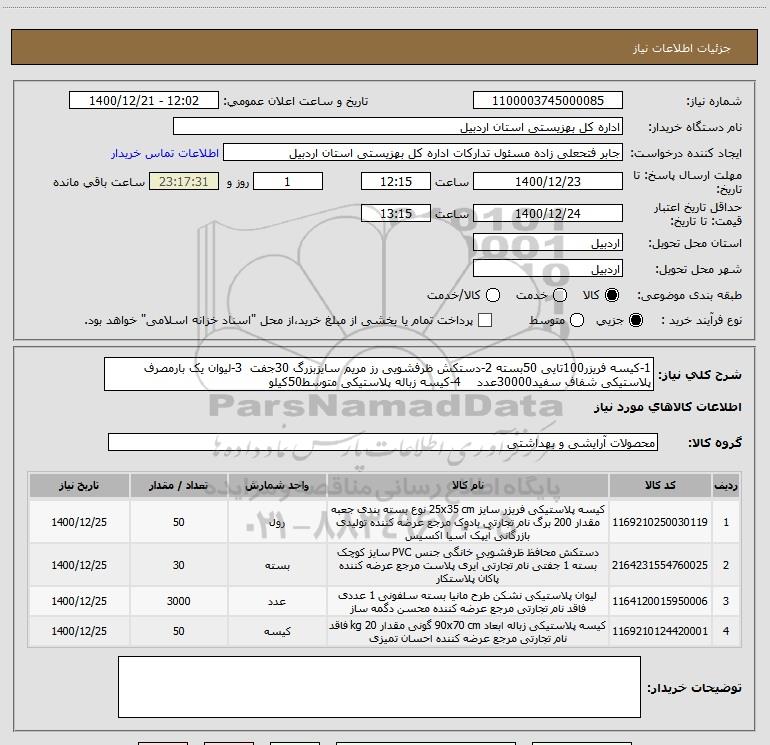Click the need number field 1100003745000085
This screenshot has width=770, height=745.
548,101
